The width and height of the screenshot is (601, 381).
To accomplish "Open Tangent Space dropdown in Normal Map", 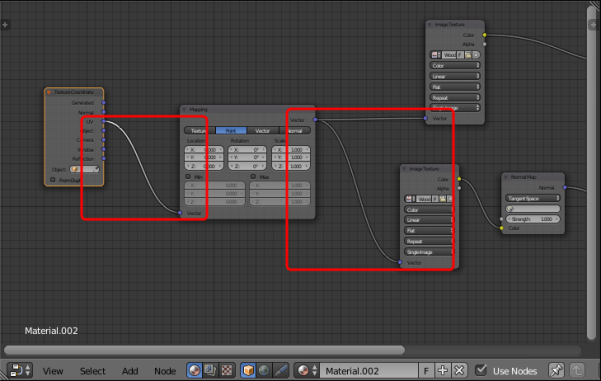I will (x=532, y=198).
